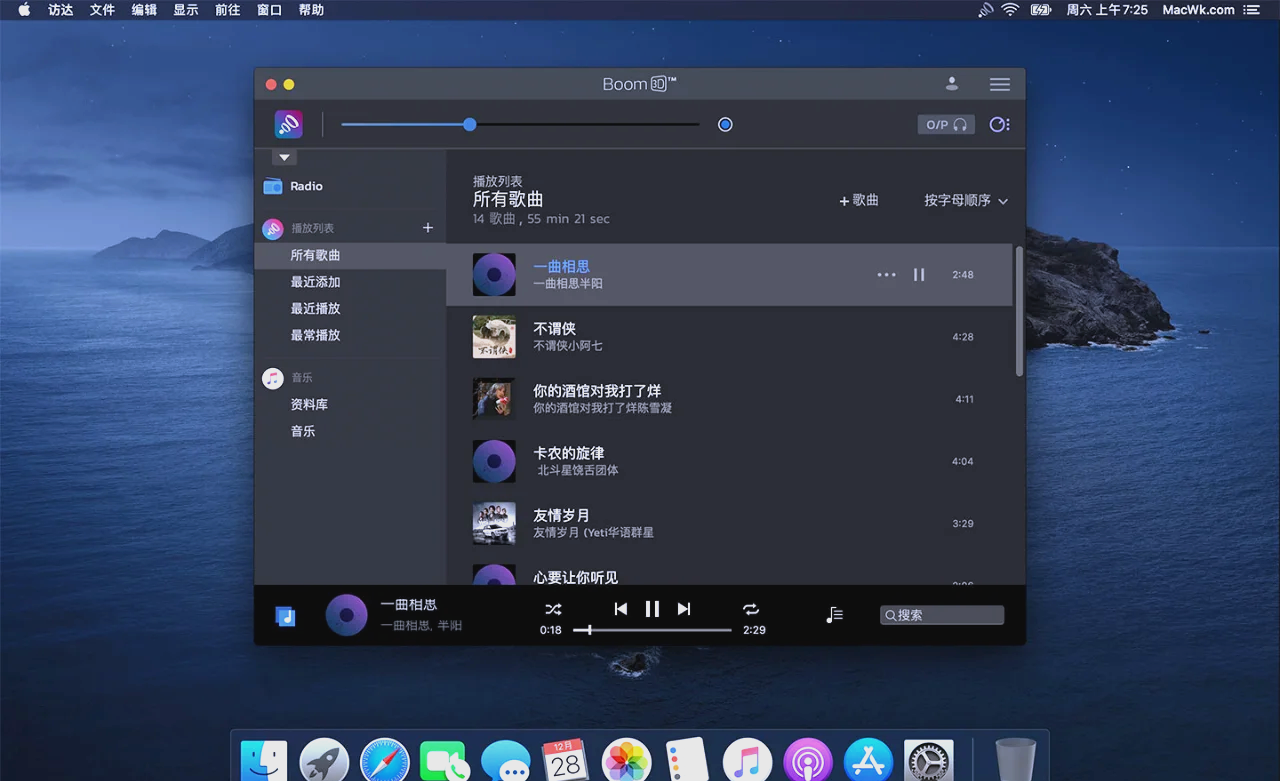Click the 卡农的旋律 disc thumbnail
Image resolution: width=1280 pixels, height=781 pixels.
coord(494,461)
